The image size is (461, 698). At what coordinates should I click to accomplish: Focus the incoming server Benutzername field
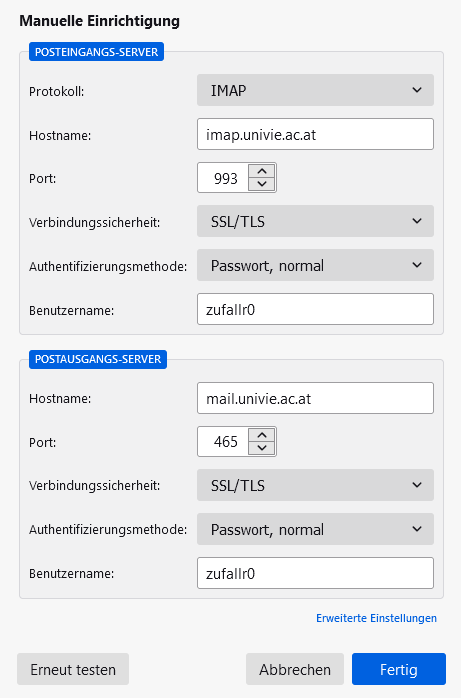click(315, 309)
